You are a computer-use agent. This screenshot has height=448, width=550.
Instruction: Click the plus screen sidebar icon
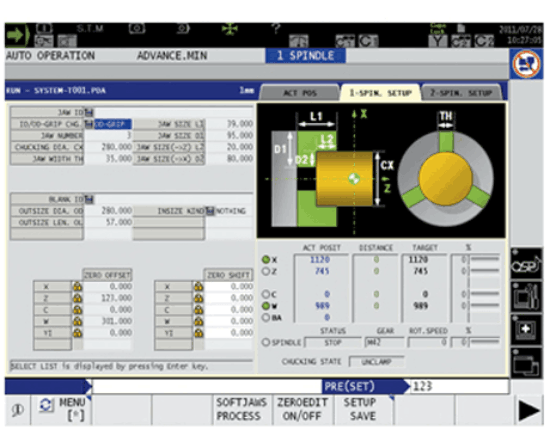pos(526,330)
